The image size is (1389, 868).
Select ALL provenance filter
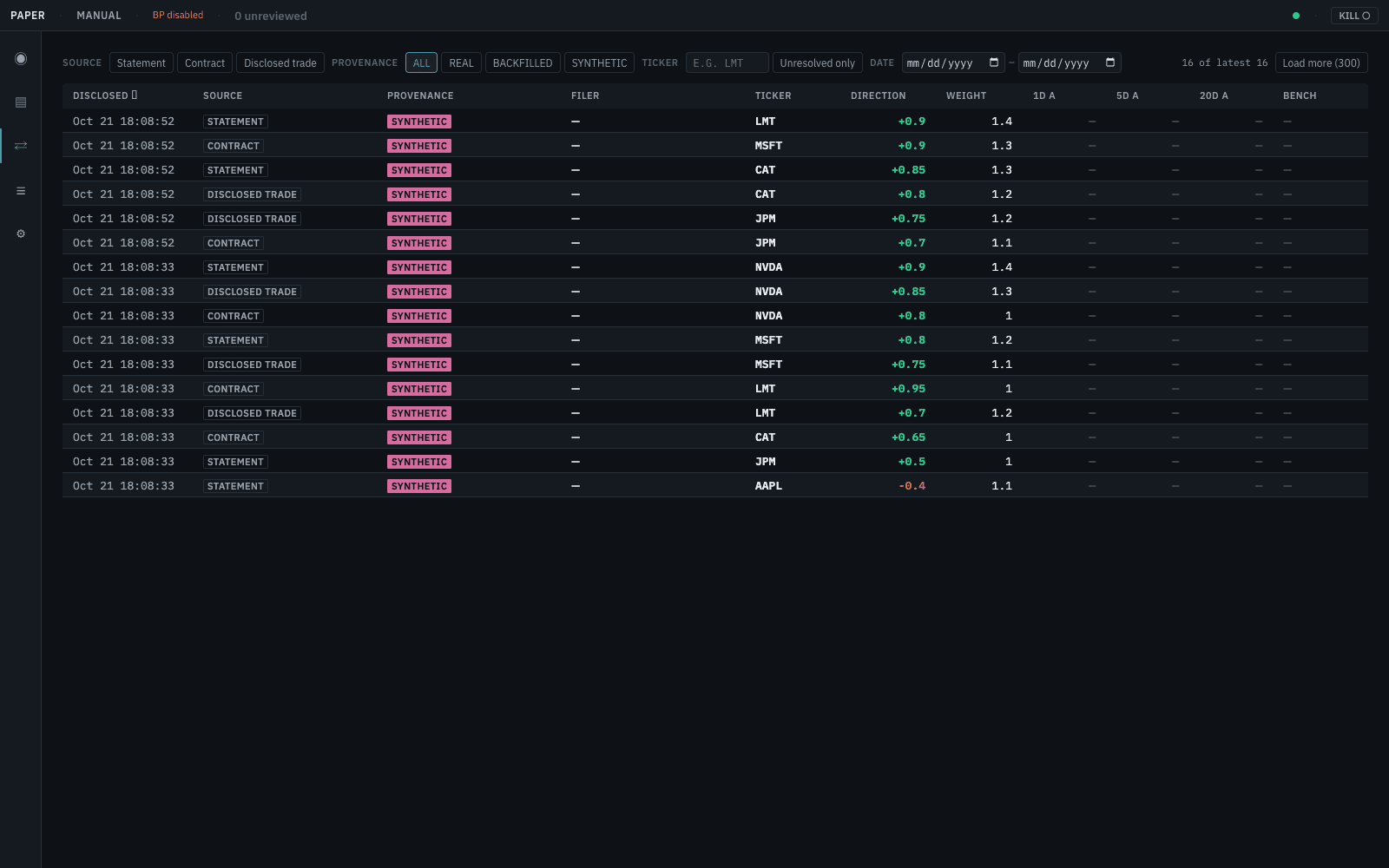(x=421, y=62)
